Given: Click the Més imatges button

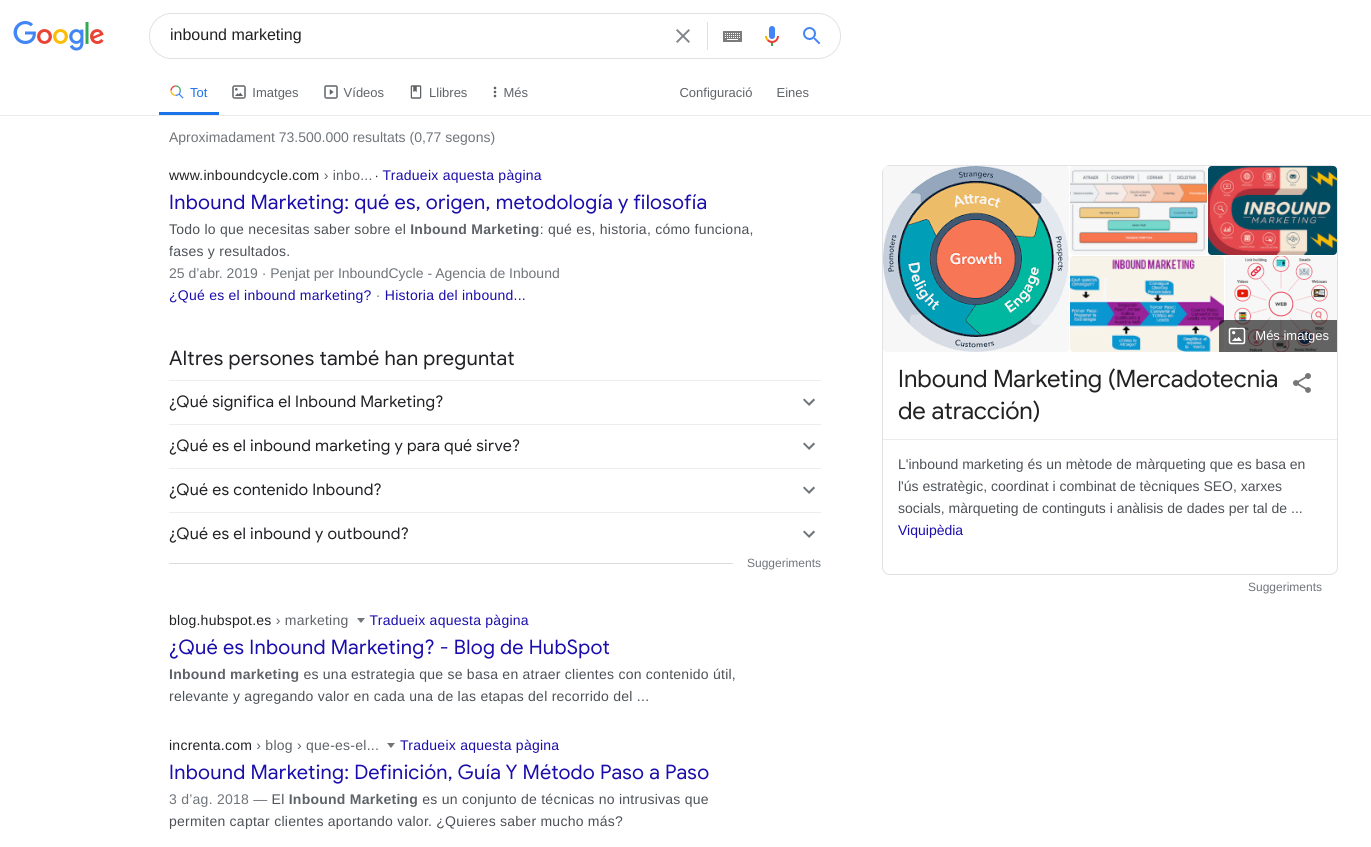Looking at the screenshot, I should pyautogui.click(x=1278, y=336).
